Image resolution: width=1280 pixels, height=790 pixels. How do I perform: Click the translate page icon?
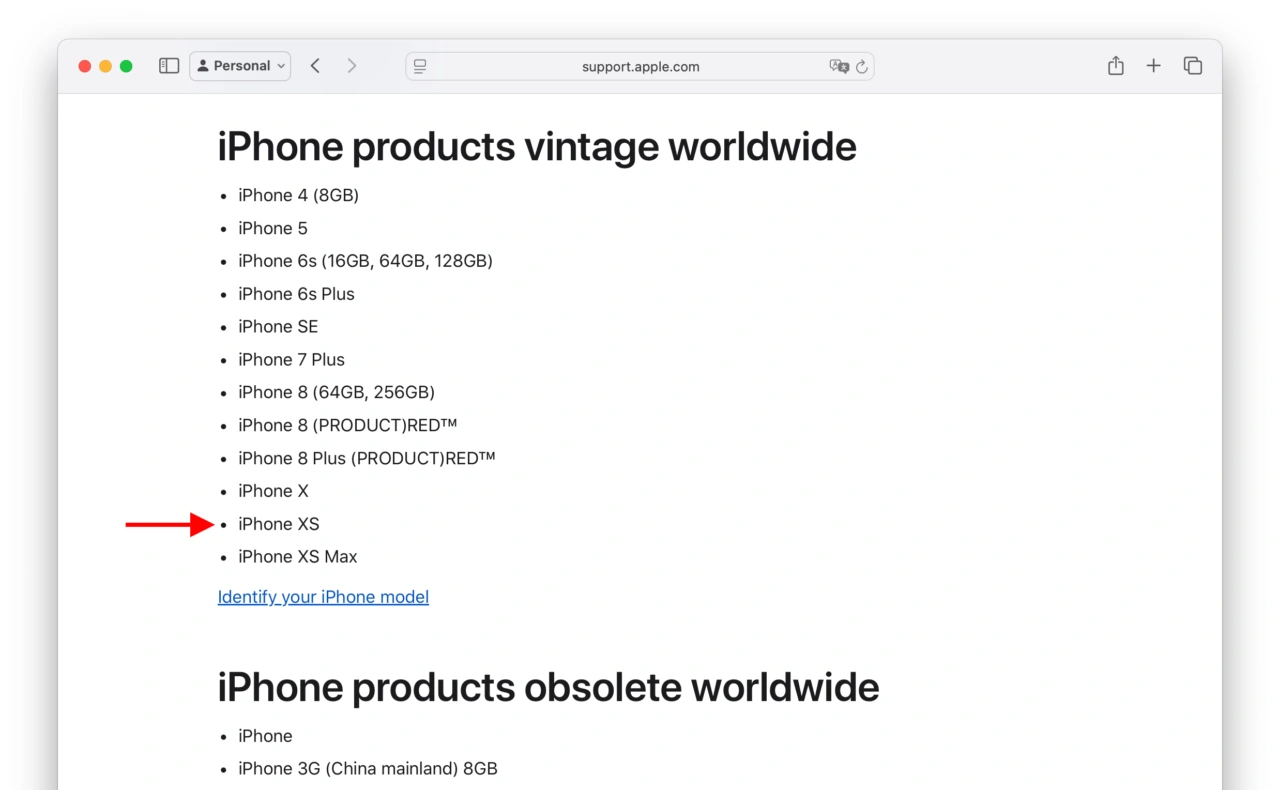coord(838,67)
